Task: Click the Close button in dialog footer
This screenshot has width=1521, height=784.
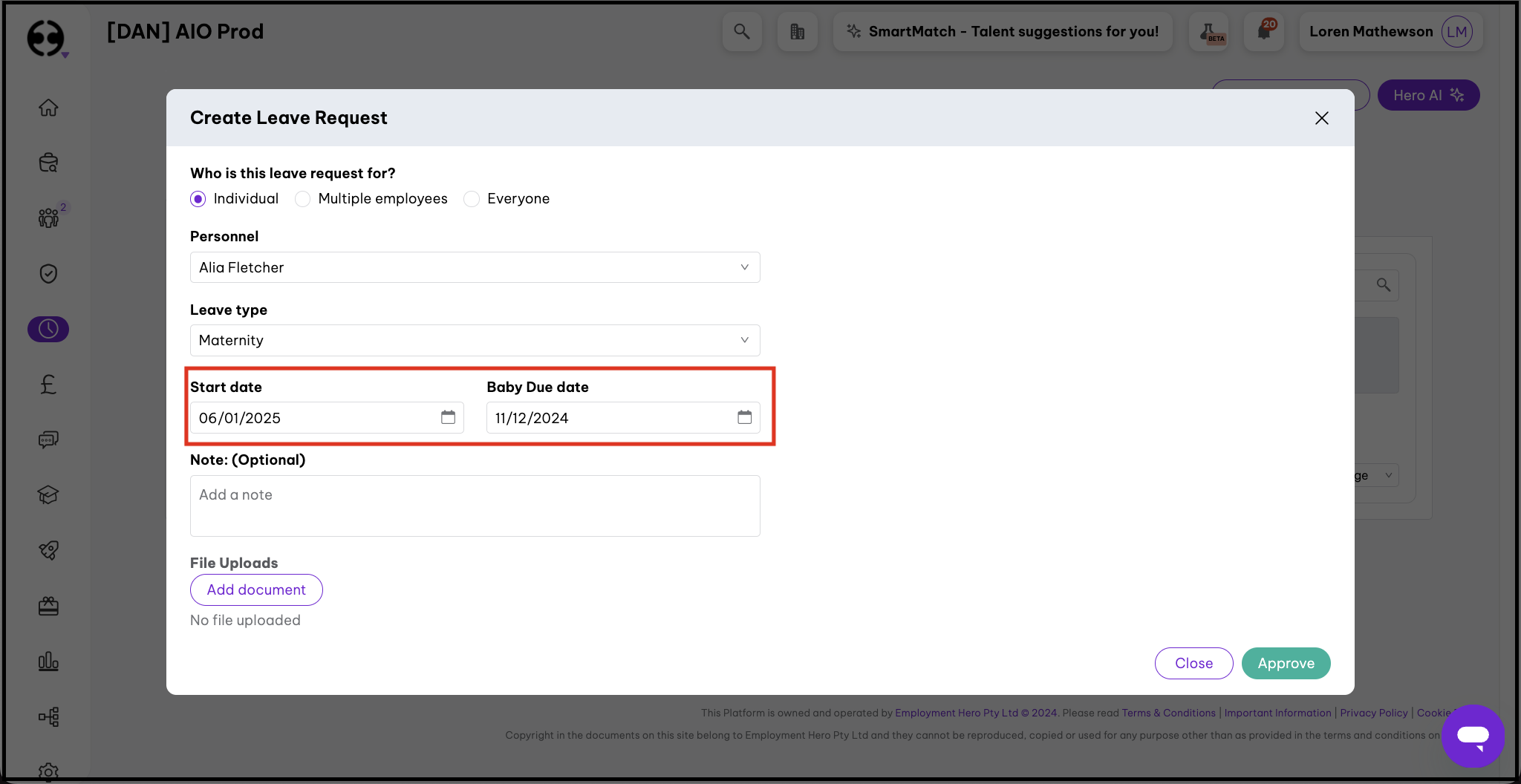Action: [1193, 663]
